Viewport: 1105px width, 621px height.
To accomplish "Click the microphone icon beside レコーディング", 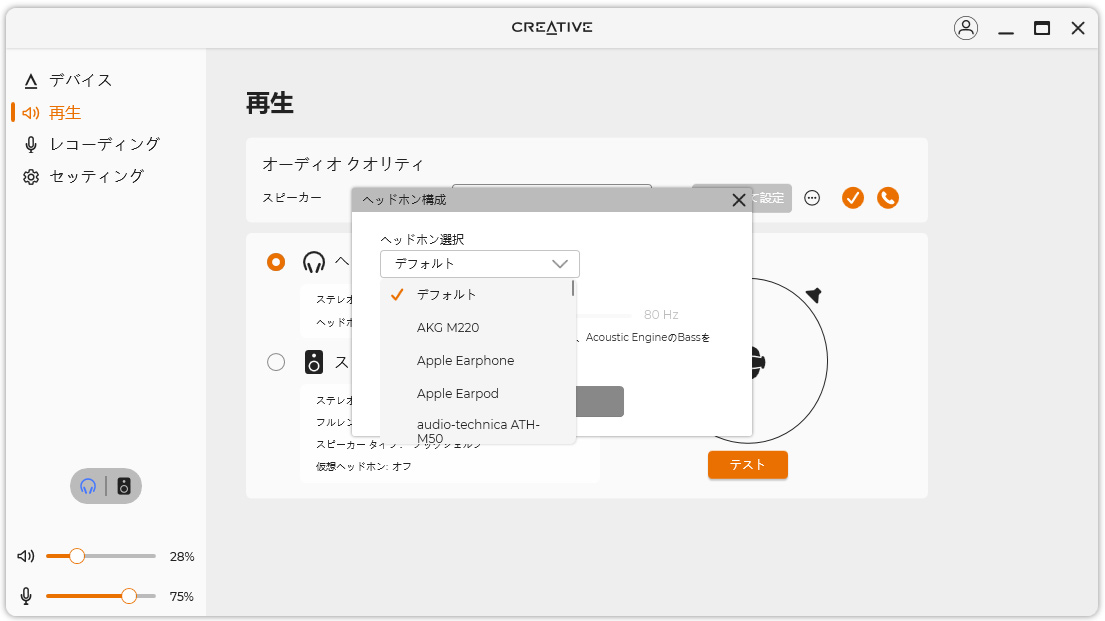I will 30,145.
